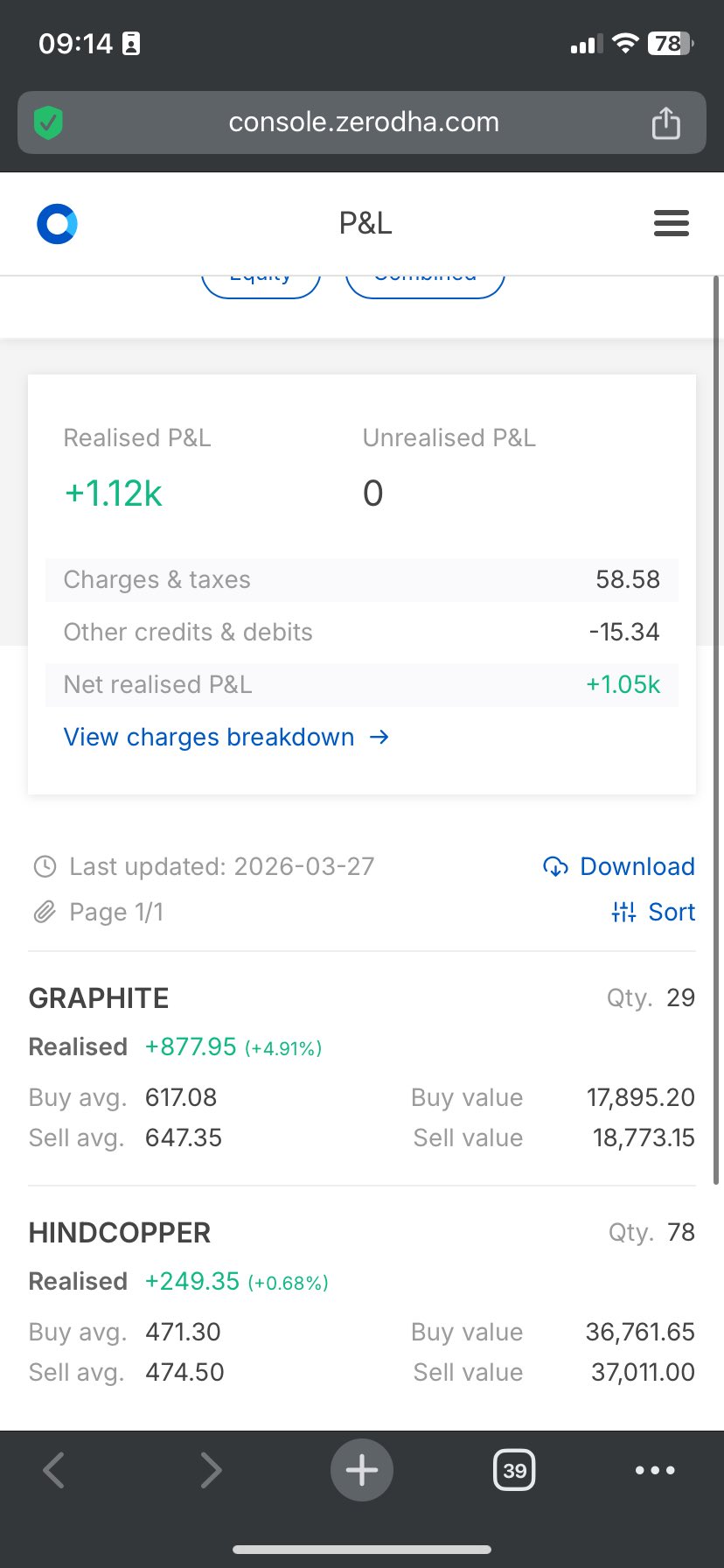Select the HINDCOPPER stock entry
This screenshot has height=1568, width=724.
click(x=120, y=1233)
